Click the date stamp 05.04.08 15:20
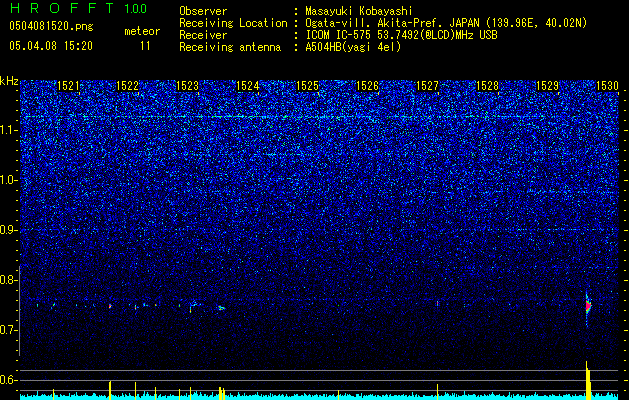The image size is (629, 400). [x=51, y=46]
